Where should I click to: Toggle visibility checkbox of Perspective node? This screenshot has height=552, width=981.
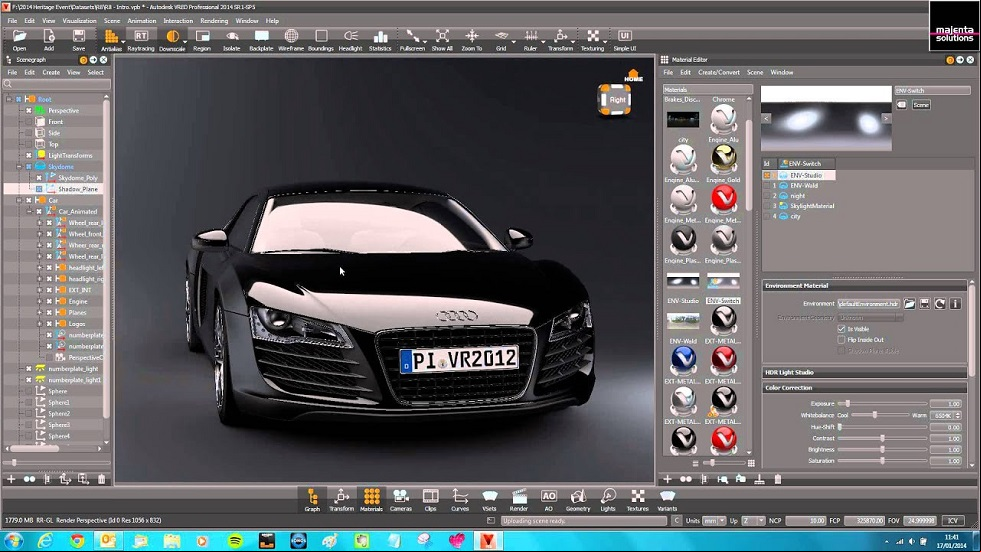(28, 110)
